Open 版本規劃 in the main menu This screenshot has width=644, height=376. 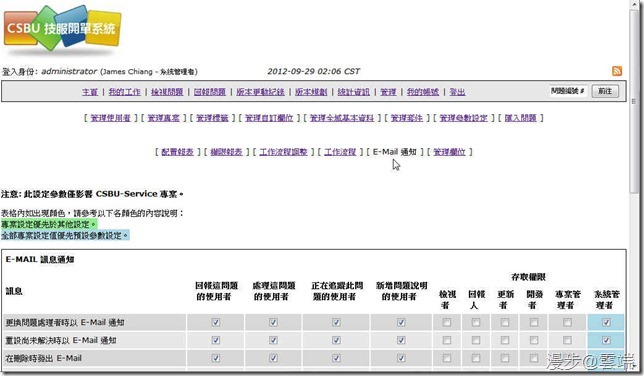[x=311, y=92]
